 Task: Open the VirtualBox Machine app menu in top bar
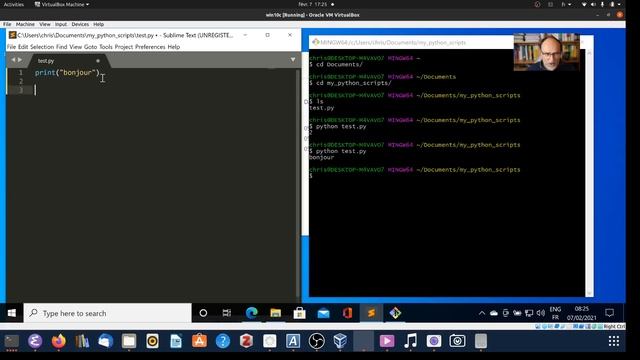[x=62, y=4]
